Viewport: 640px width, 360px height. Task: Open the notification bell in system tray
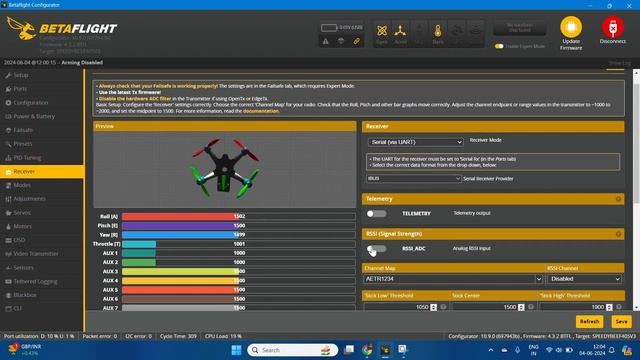[x=611, y=350]
